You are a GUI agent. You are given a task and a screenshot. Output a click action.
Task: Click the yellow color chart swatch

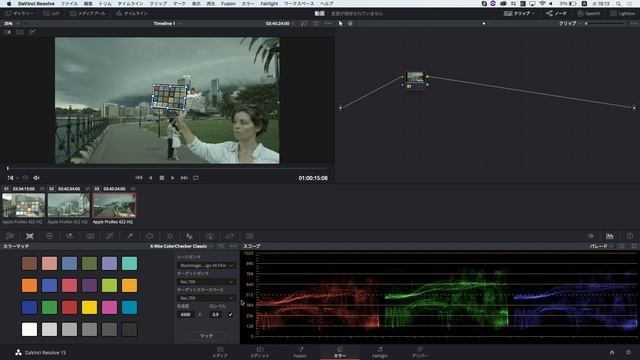tap(89, 307)
